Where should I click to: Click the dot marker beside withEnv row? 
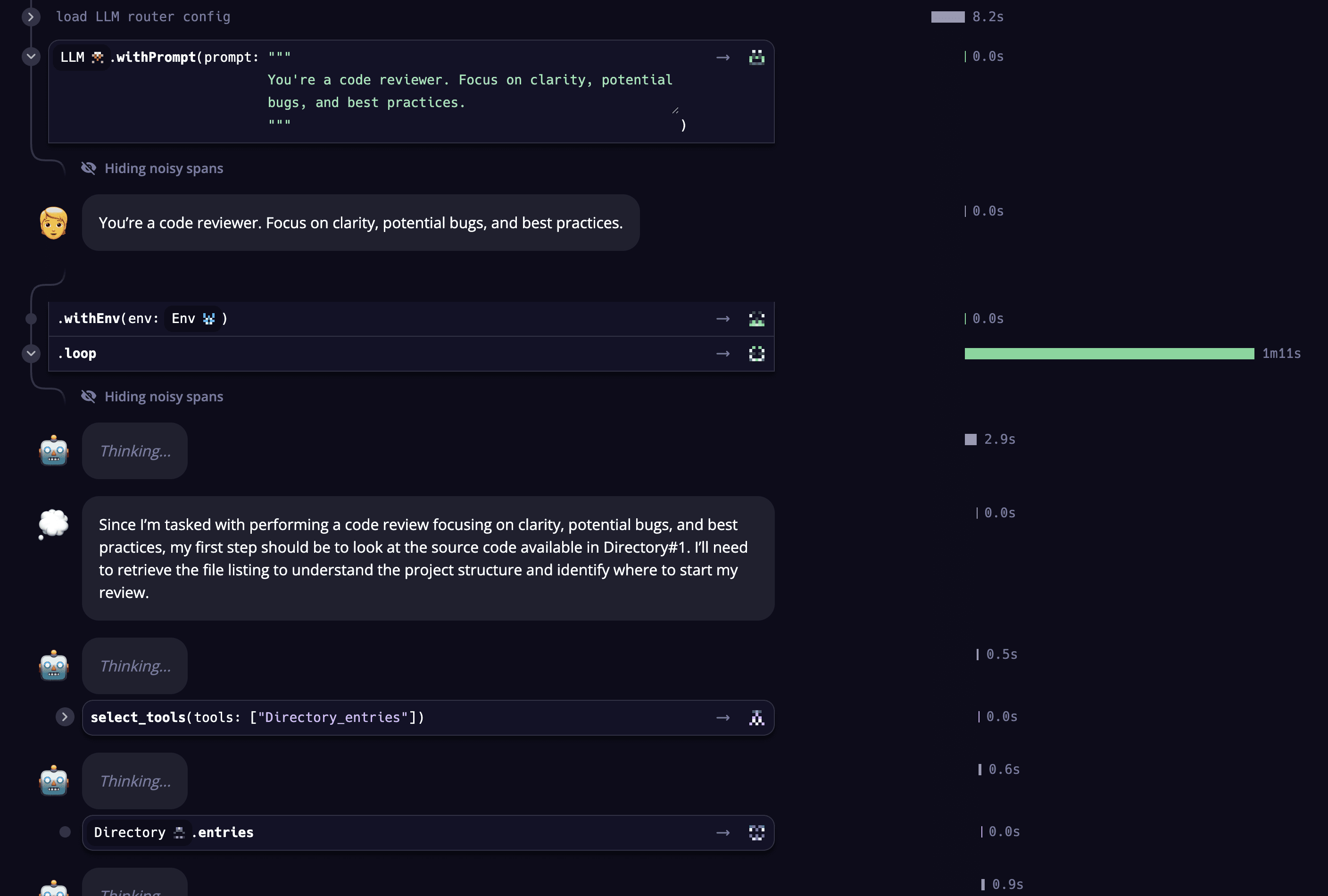point(32,319)
